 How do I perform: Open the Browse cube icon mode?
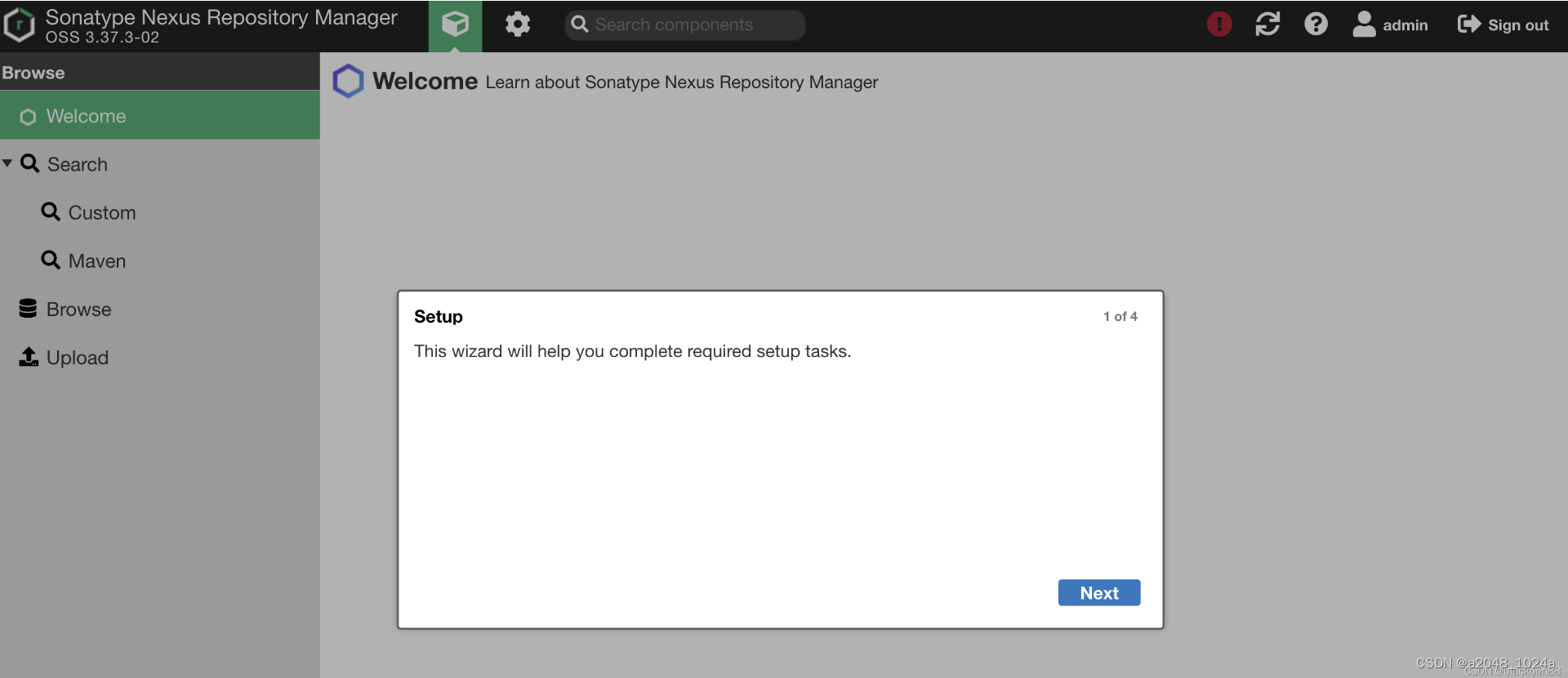click(455, 25)
